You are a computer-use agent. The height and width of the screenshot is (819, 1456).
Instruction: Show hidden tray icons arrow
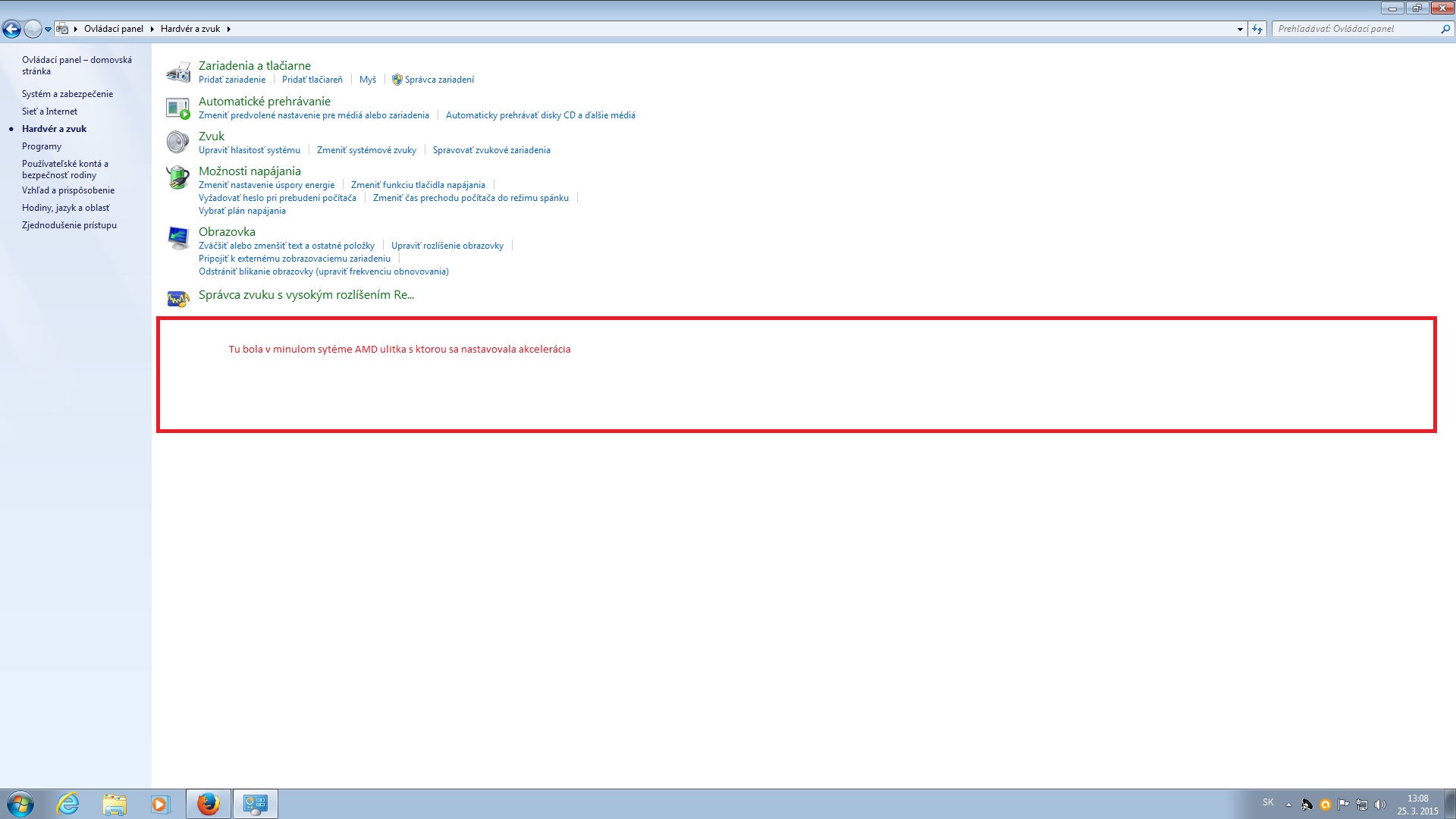(1288, 805)
